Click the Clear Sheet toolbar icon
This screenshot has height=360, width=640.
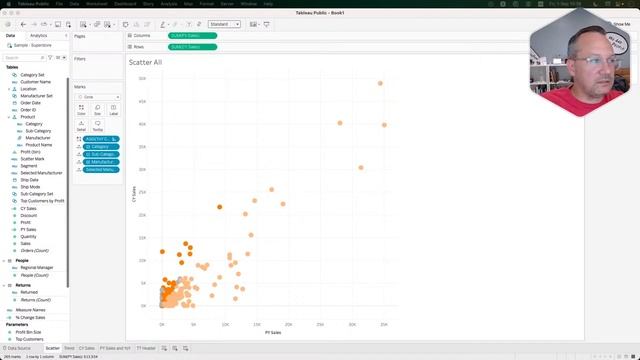click(107, 24)
